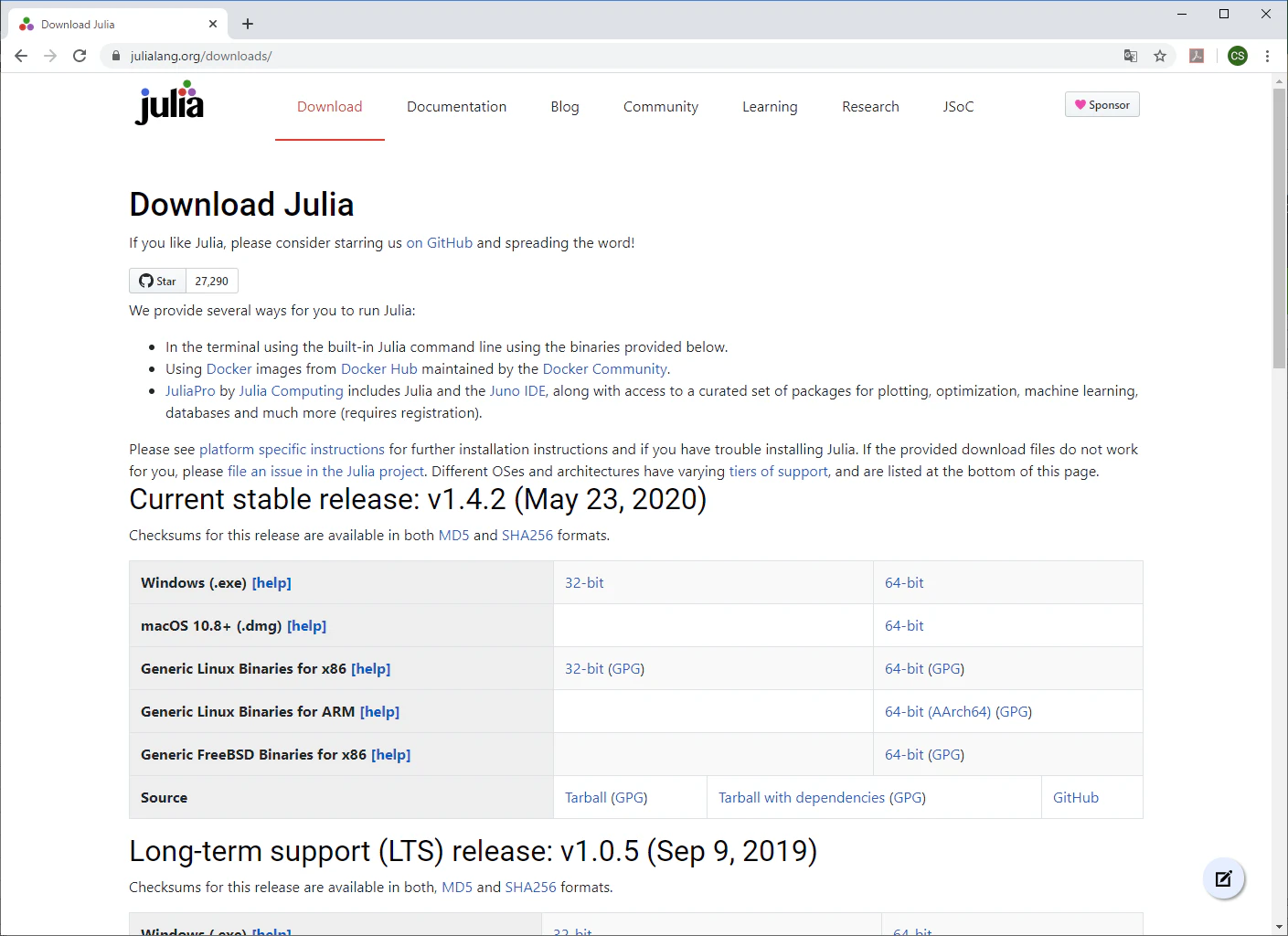Open the JuliaPro link

(190, 391)
